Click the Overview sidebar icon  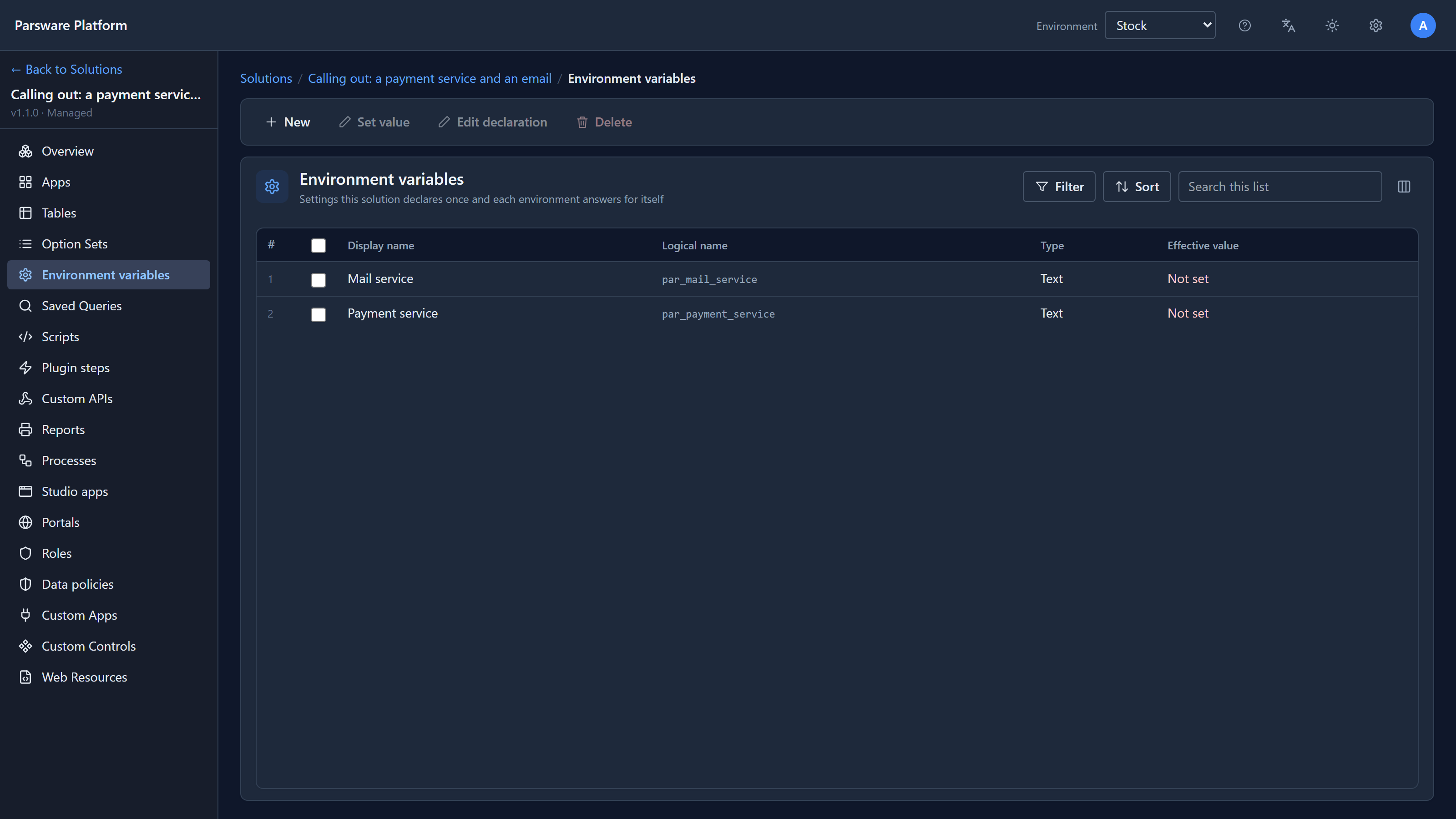point(25,151)
